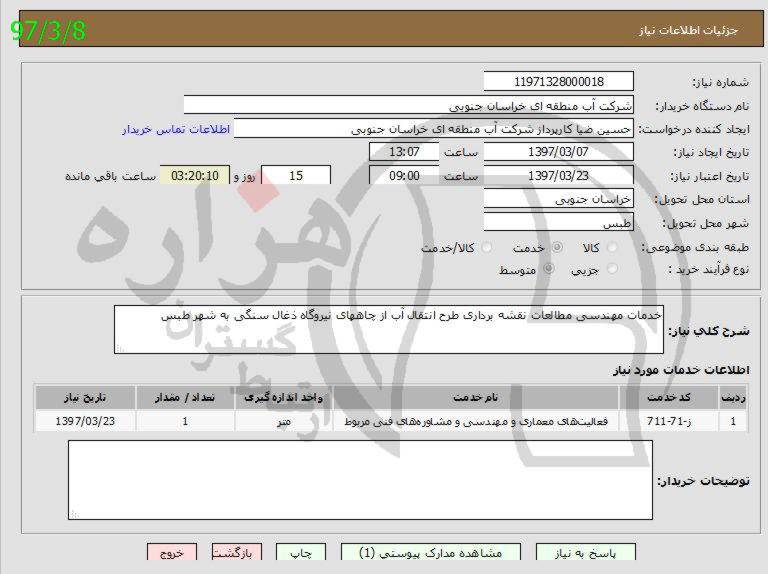Click the creation date field 1397/03/07

[x=558, y=152]
